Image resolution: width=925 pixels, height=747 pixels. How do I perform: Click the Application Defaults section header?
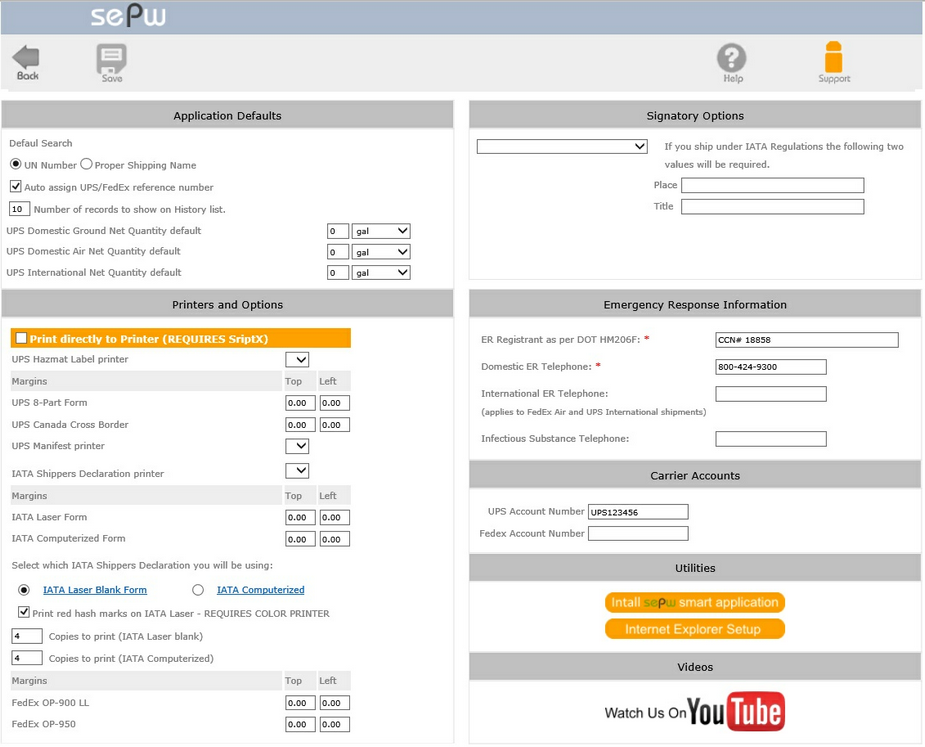(x=227, y=115)
